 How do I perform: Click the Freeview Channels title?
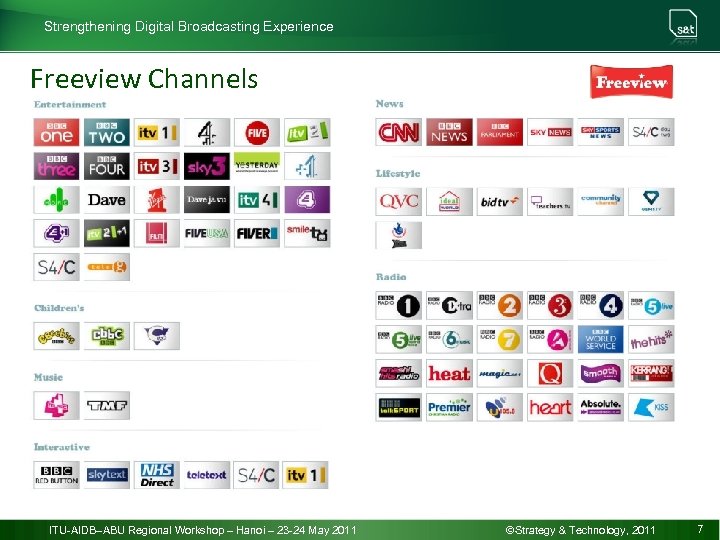click(144, 79)
